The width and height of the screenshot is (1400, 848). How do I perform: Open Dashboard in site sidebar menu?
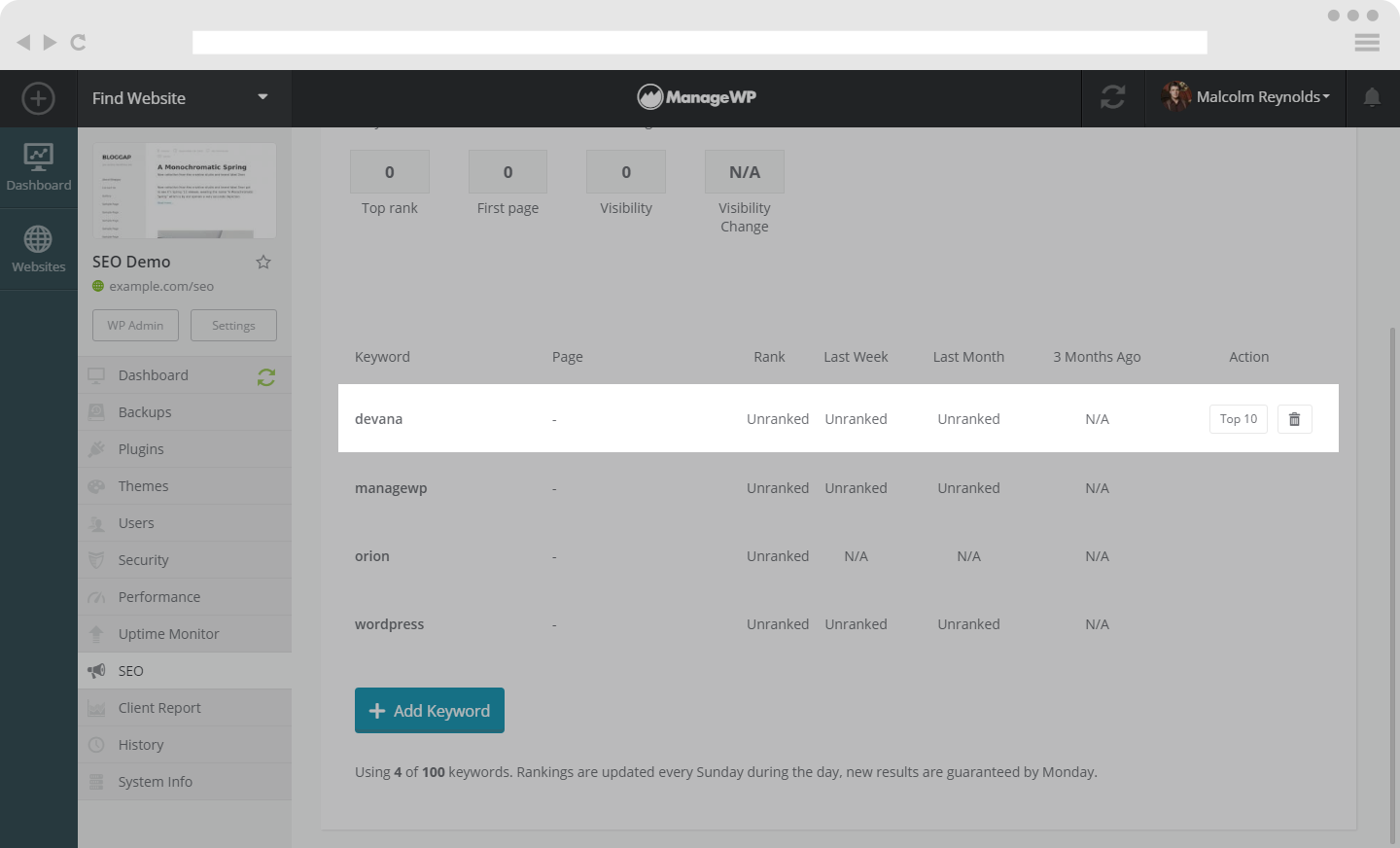pos(185,375)
